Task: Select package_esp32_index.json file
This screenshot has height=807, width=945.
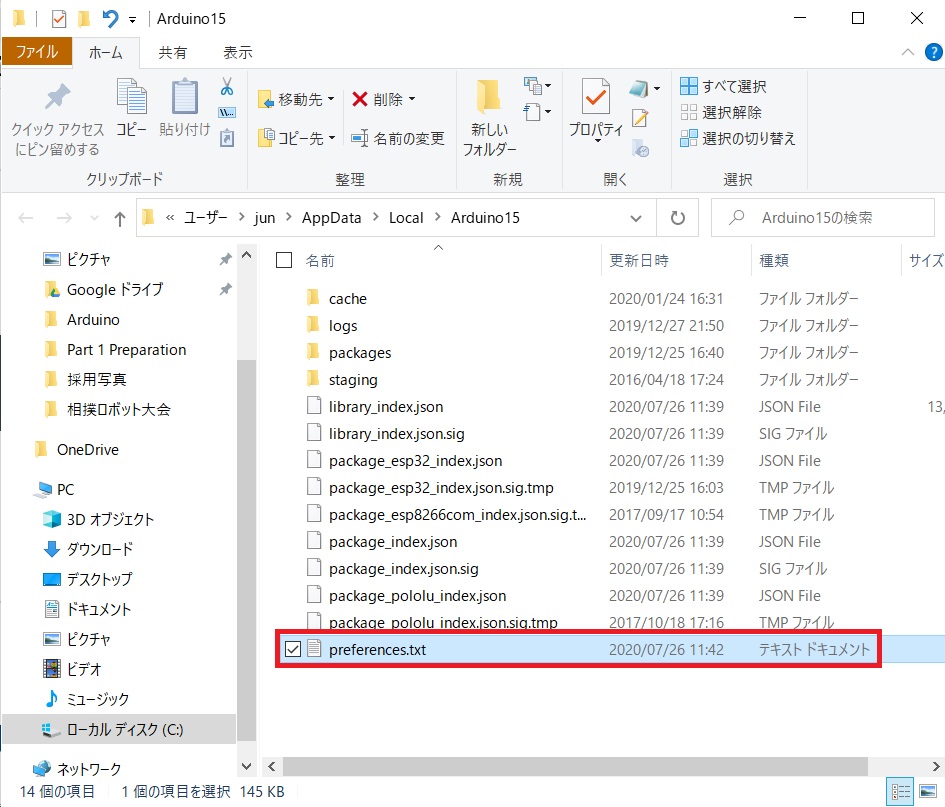Action: click(x=415, y=460)
